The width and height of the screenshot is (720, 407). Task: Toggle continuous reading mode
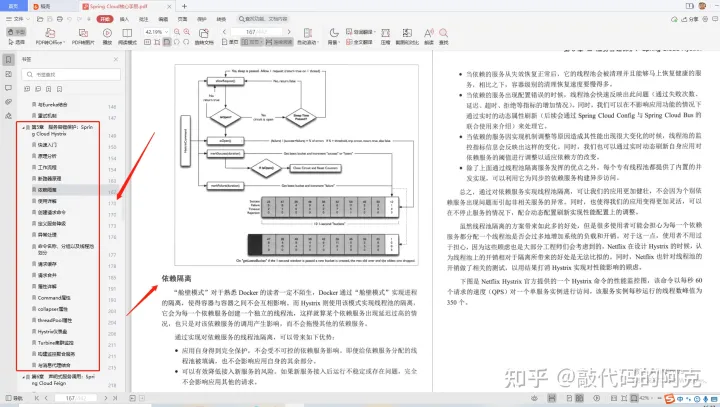(279, 42)
